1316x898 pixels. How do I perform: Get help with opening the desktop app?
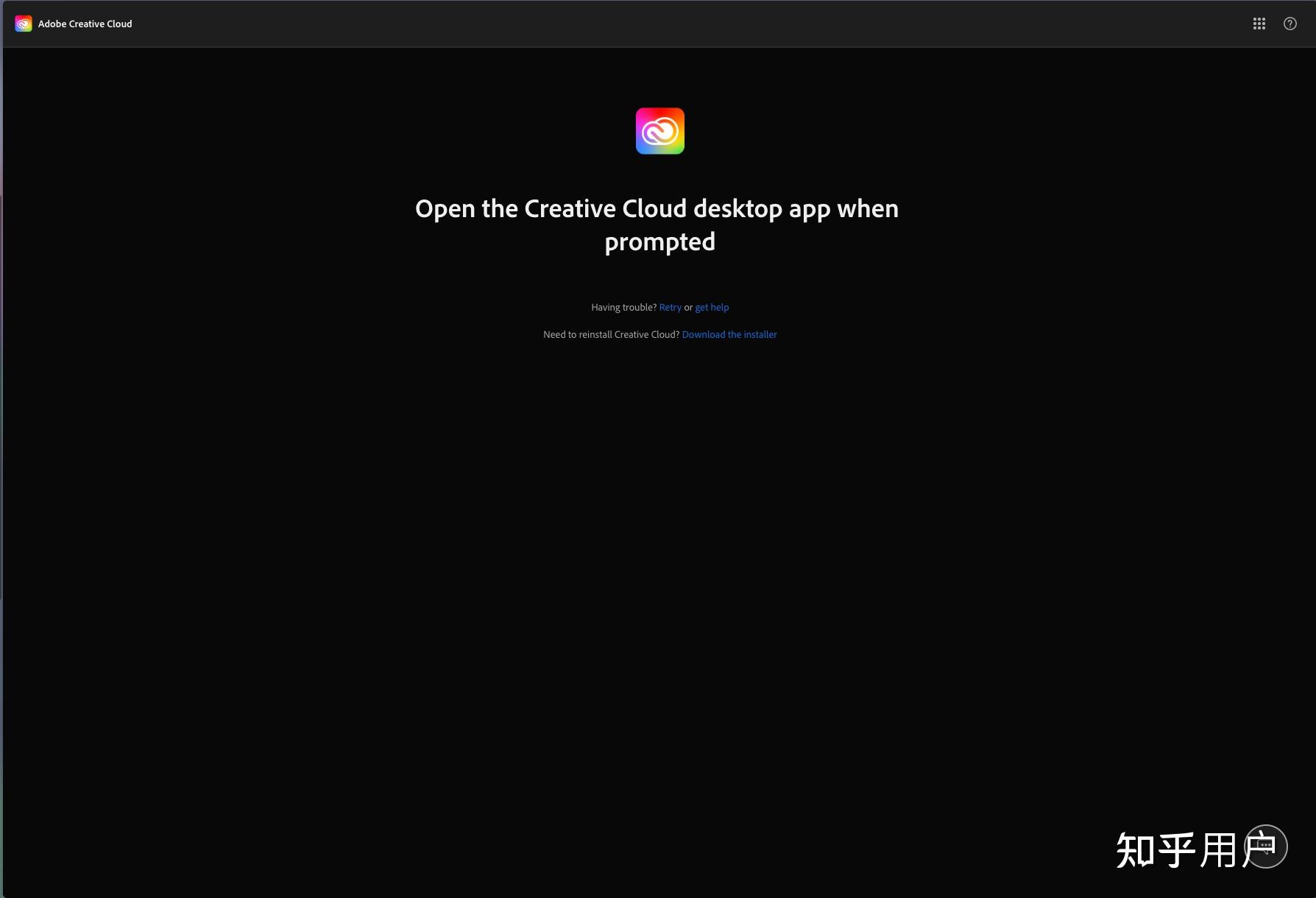711,307
